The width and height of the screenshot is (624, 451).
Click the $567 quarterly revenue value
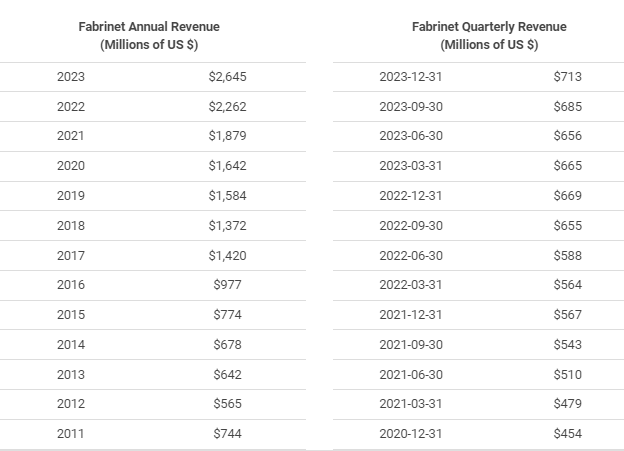pos(568,315)
